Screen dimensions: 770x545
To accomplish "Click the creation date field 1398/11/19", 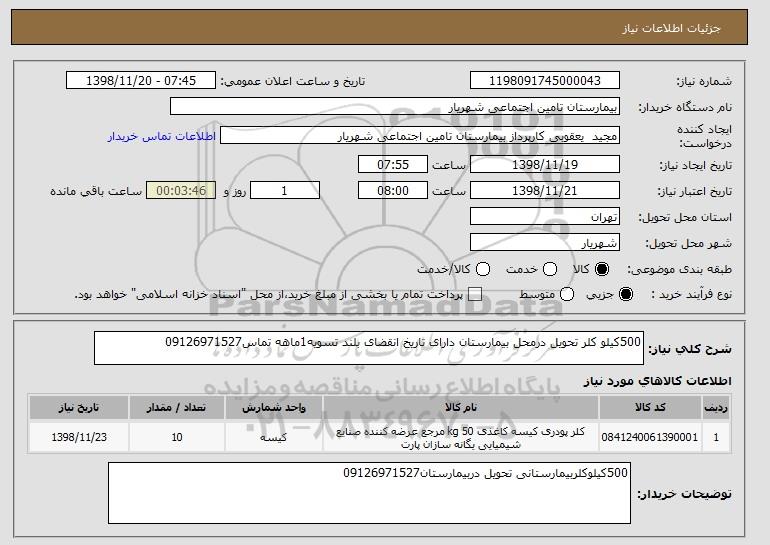I will [x=545, y=164].
